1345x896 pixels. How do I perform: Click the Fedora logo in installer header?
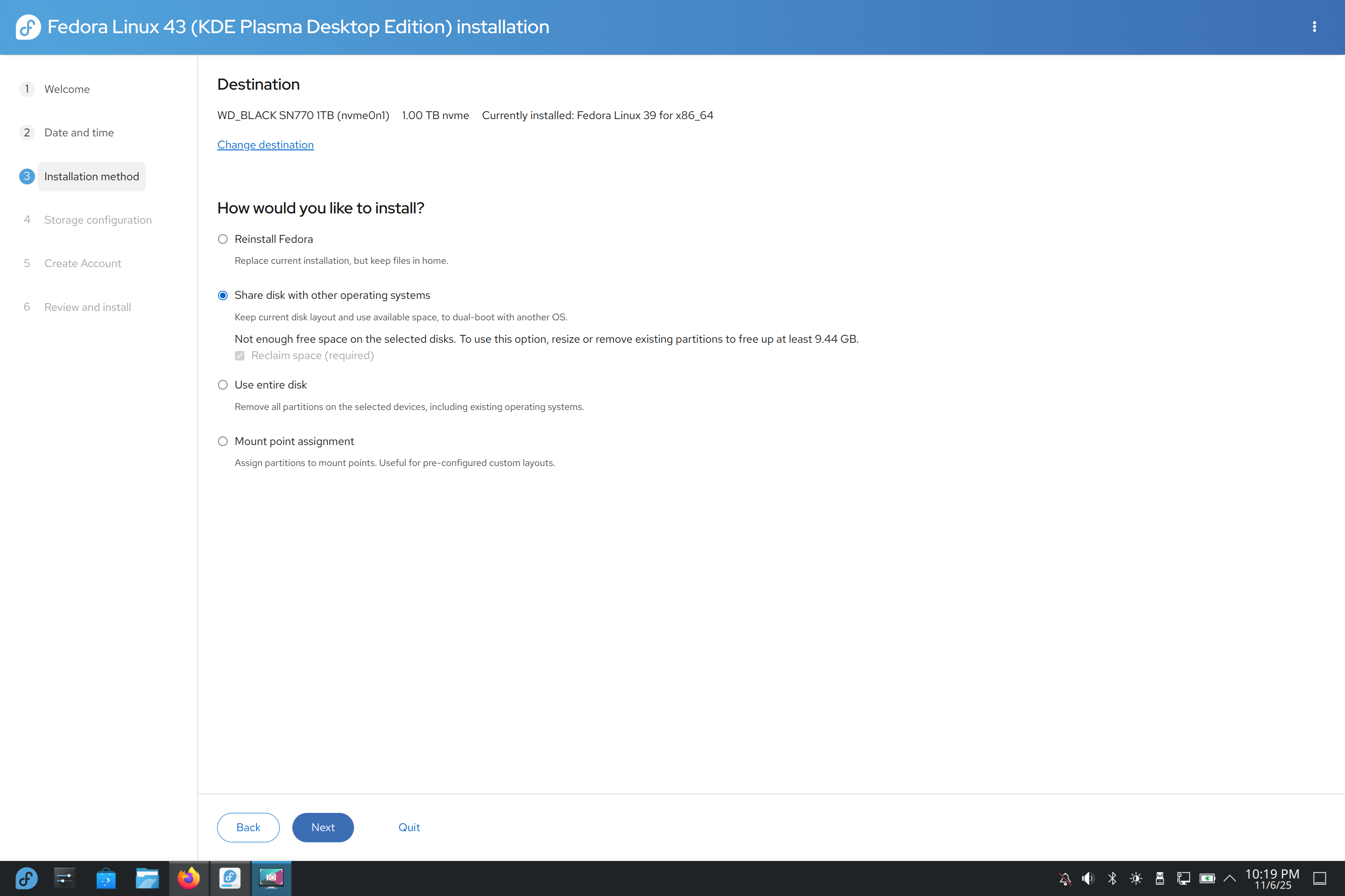coord(28,27)
